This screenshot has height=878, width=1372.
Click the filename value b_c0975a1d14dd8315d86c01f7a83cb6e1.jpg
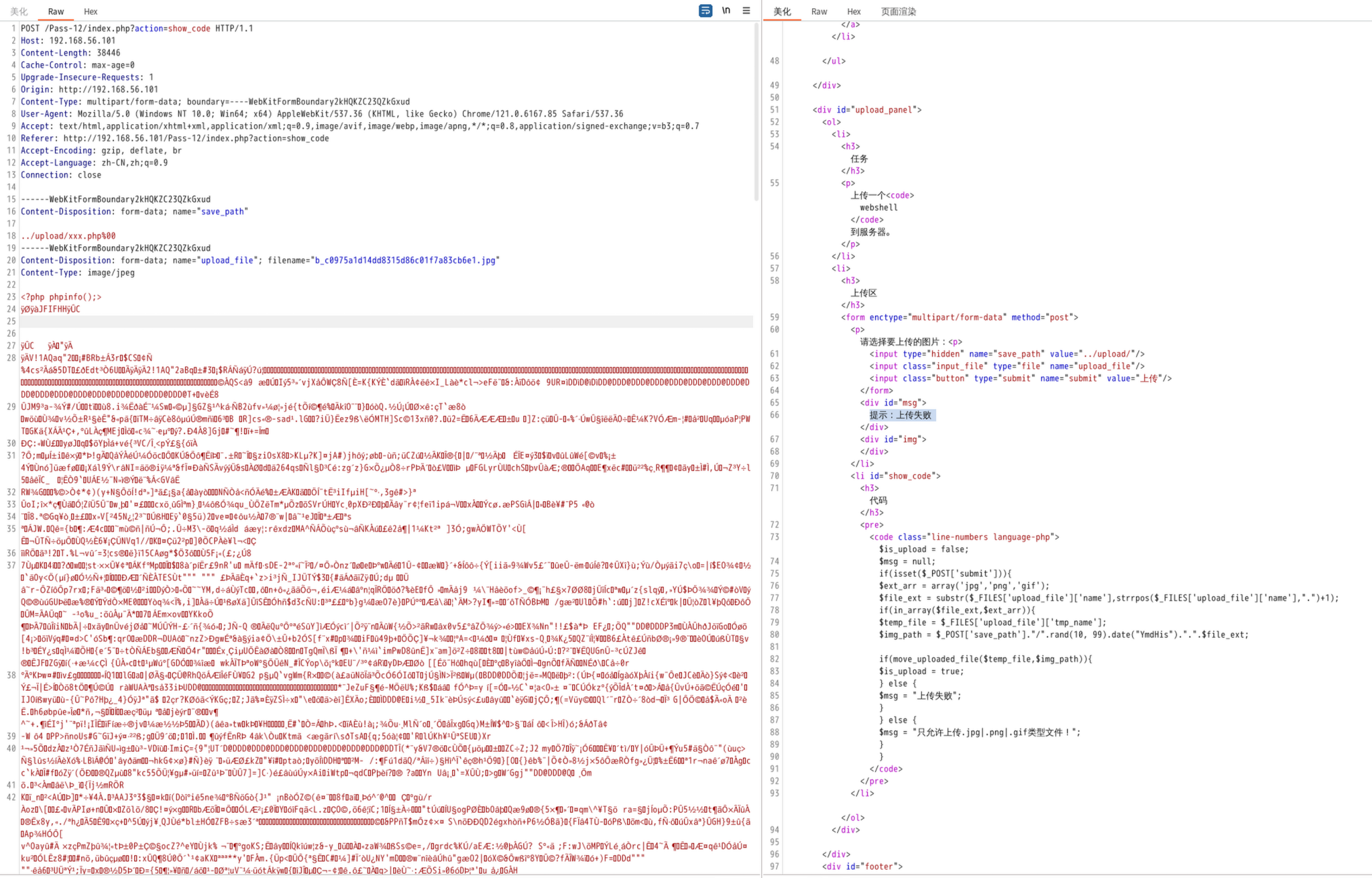pyautogui.click(x=405, y=260)
